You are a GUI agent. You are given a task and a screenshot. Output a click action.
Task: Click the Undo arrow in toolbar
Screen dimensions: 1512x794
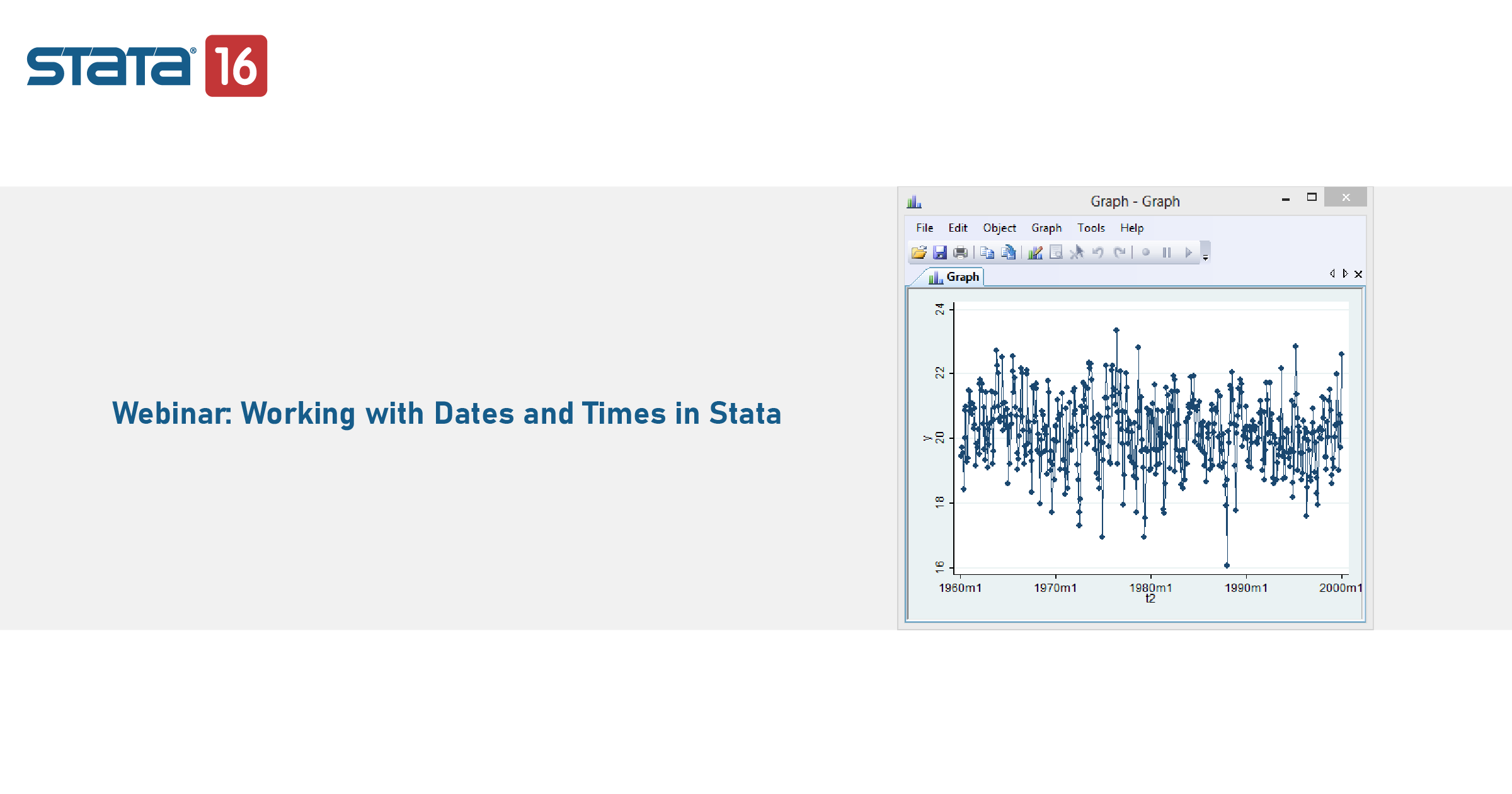tap(1097, 252)
